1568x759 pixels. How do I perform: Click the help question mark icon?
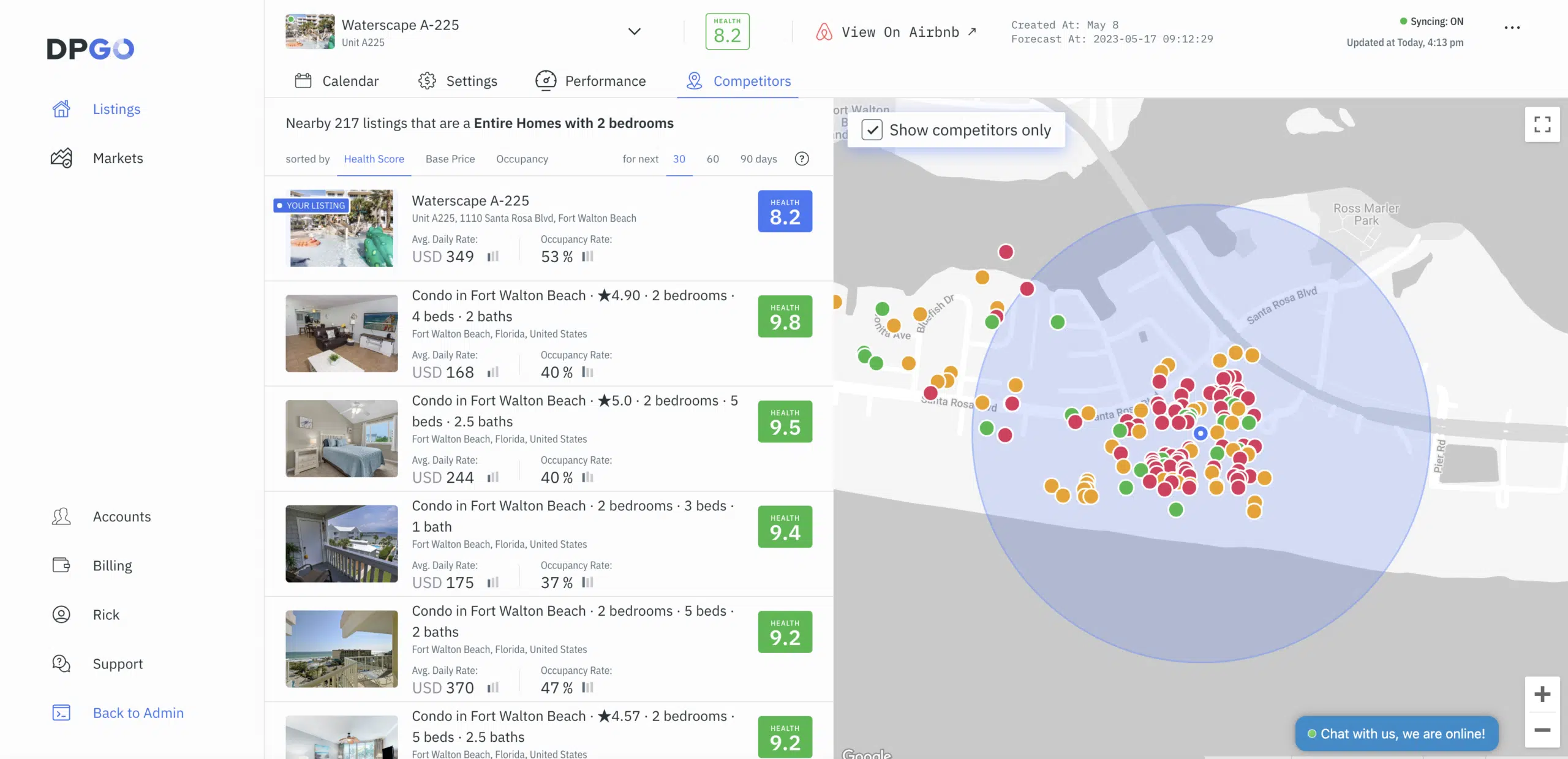(802, 159)
